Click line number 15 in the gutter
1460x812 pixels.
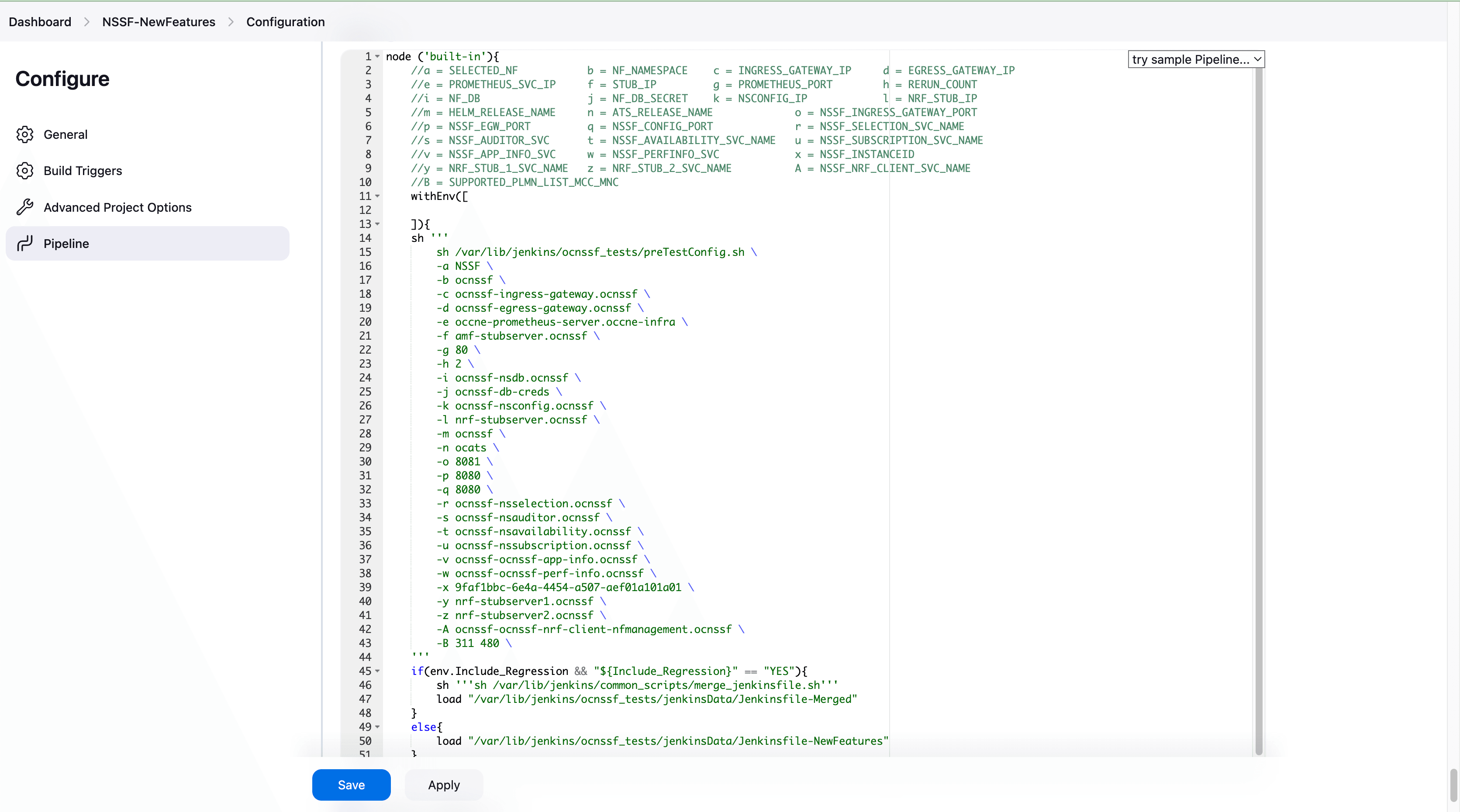(x=366, y=252)
